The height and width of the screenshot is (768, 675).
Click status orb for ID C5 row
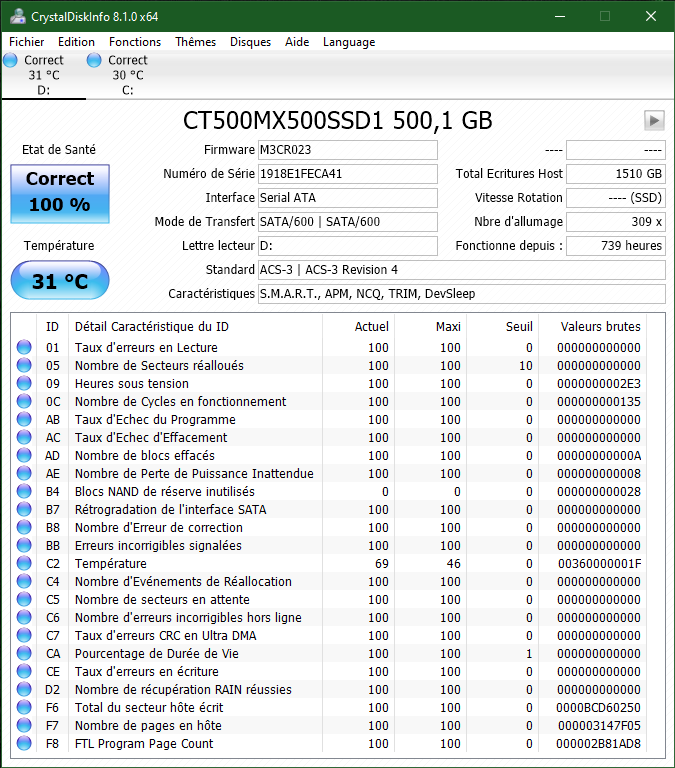tap(24, 599)
